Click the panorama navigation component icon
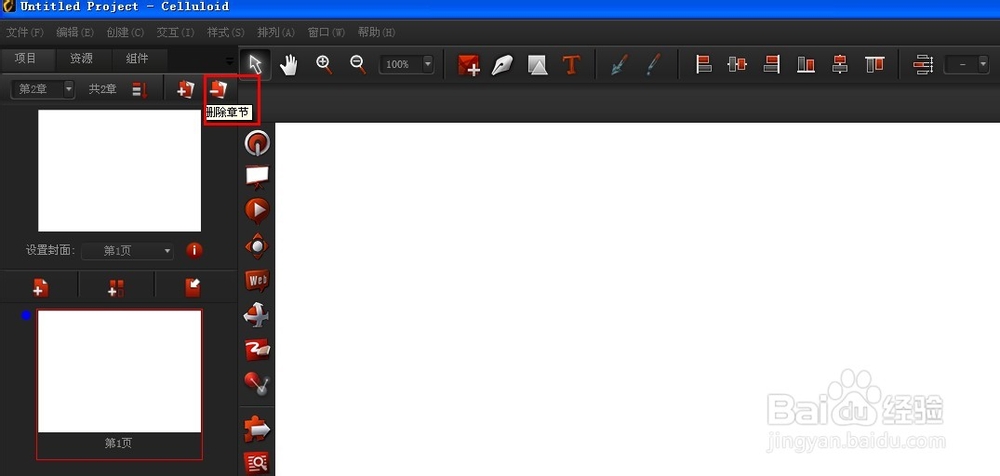Viewport: 1000px width, 476px height. 257,246
